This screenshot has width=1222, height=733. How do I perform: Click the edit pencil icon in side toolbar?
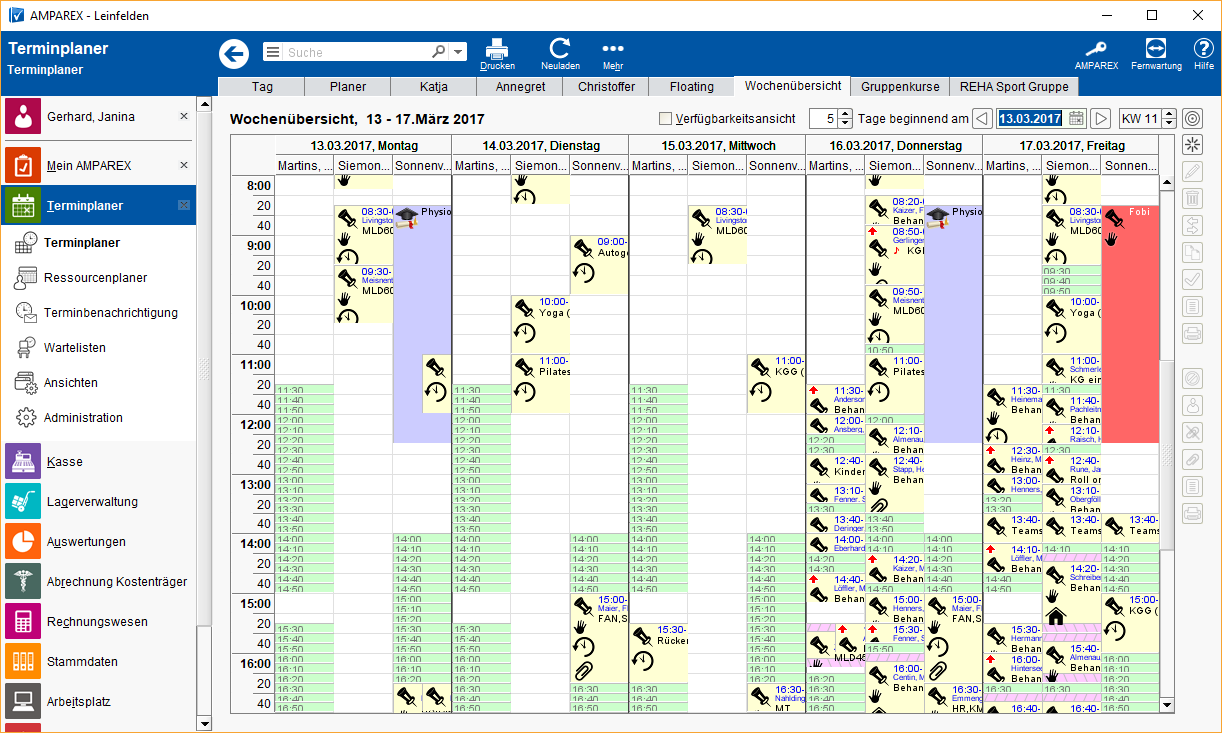click(1192, 172)
